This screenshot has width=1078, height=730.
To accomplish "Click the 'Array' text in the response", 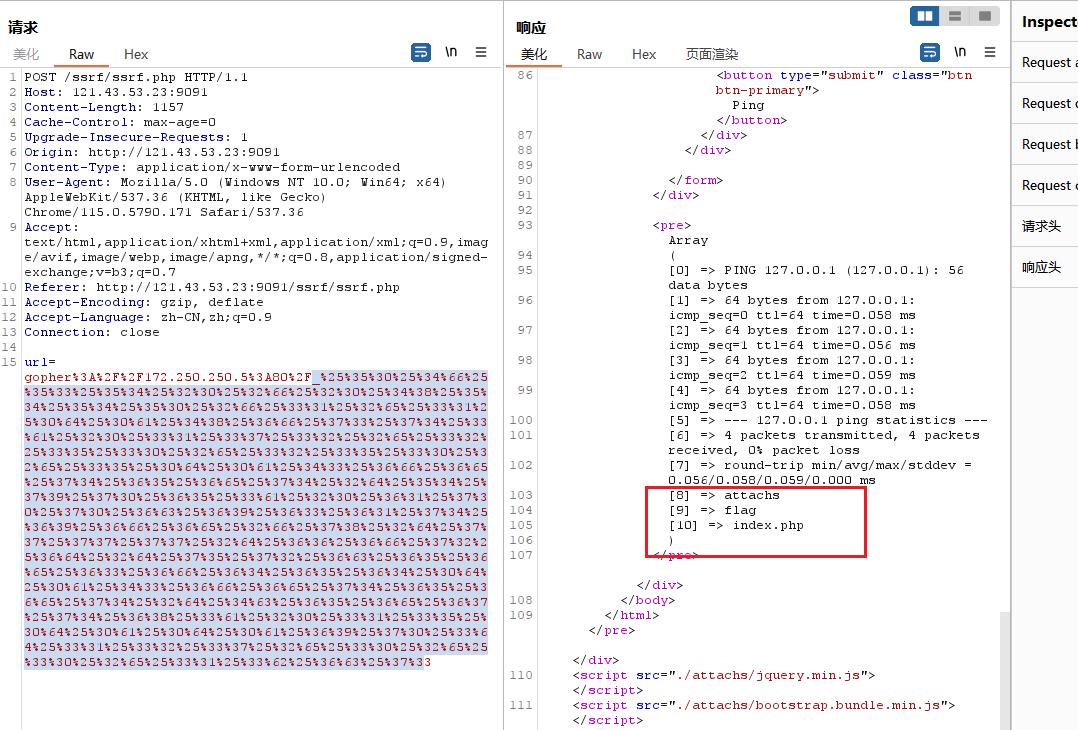I will click(688, 241).
